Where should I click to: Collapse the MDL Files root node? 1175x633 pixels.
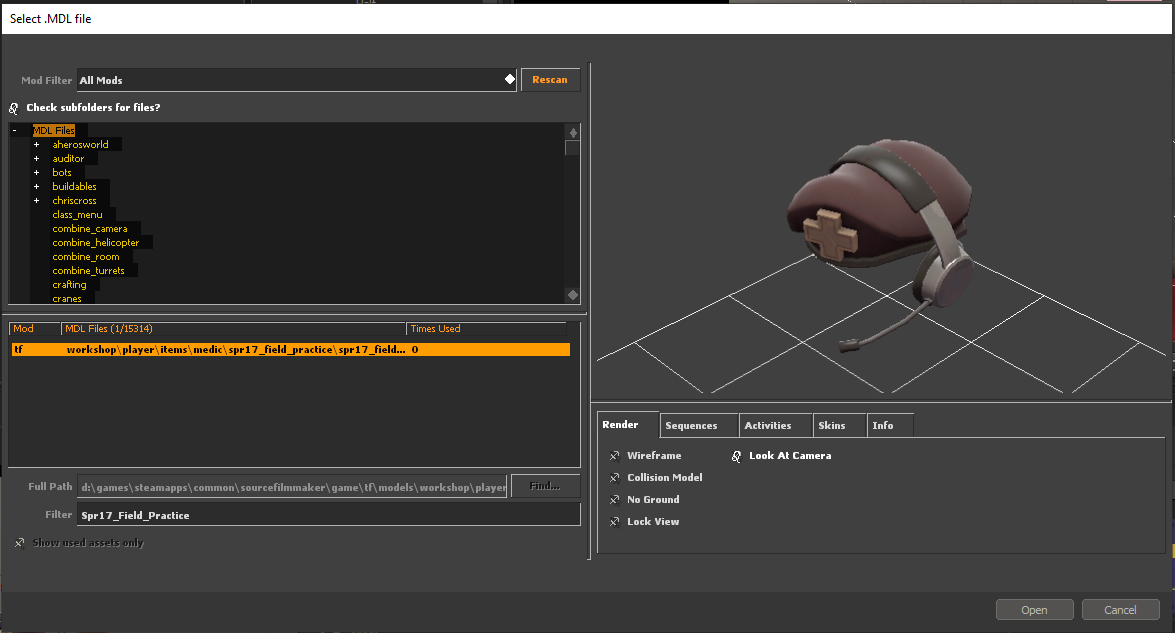[15, 131]
